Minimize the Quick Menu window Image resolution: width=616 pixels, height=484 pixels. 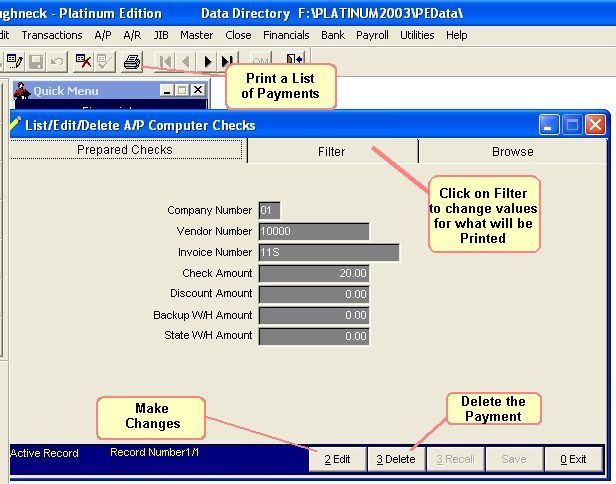[x=167, y=90]
